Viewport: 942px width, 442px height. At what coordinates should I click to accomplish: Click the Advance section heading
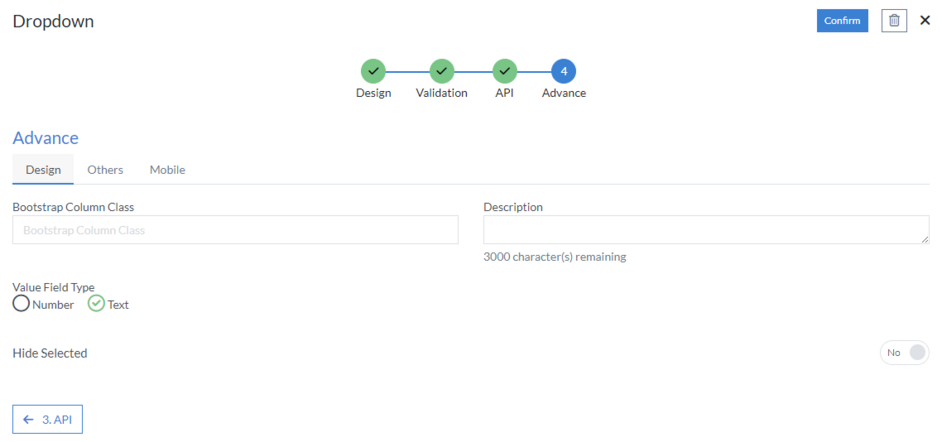pyautogui.click(x=45, y=138)
